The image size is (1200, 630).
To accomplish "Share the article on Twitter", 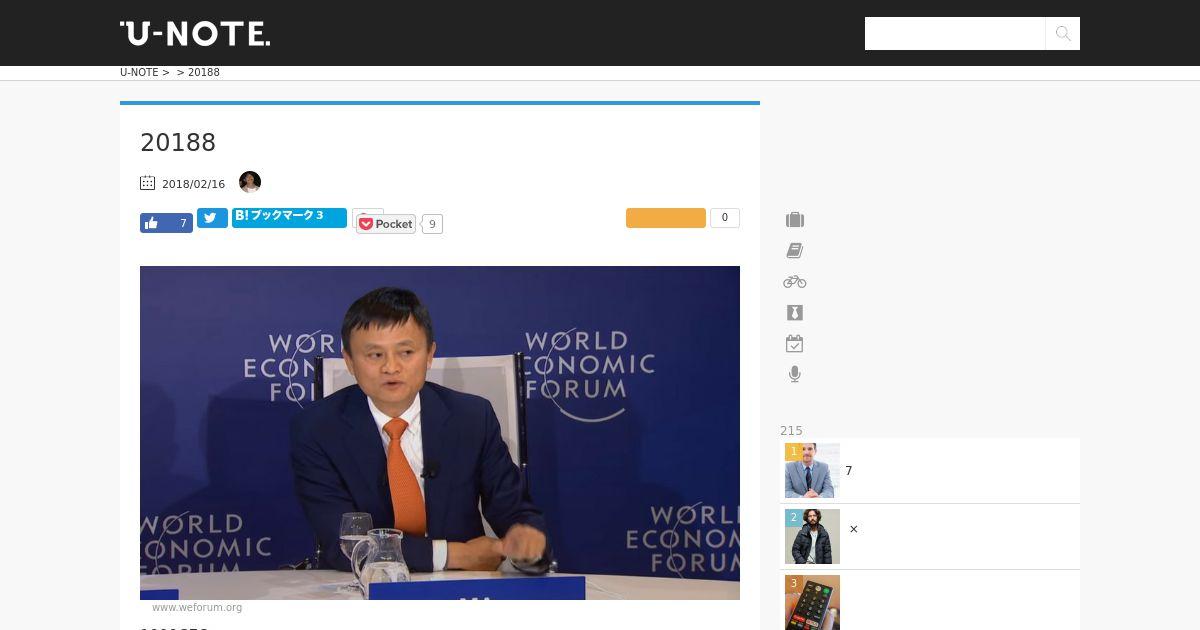I will pos(212,218).
